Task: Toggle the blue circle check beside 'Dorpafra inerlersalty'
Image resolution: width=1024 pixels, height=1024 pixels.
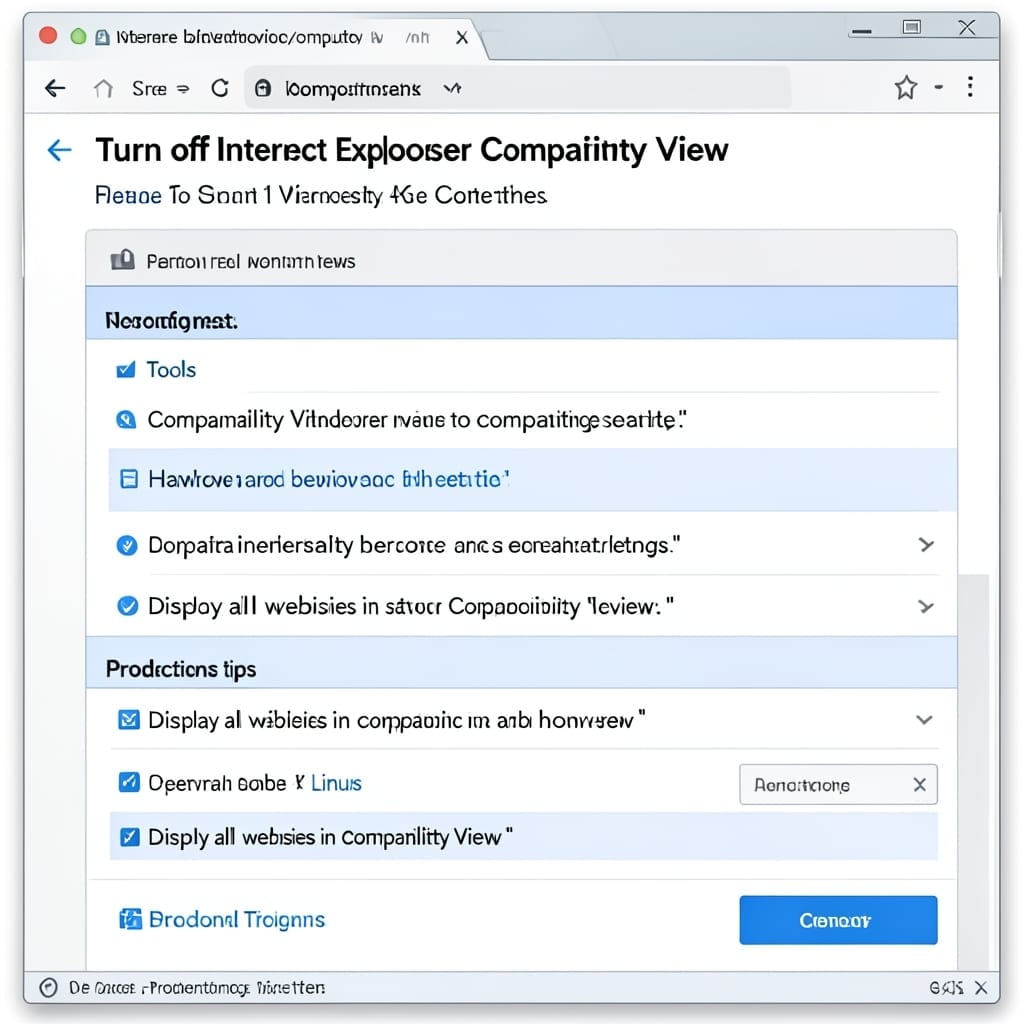Action: point(127,545)
